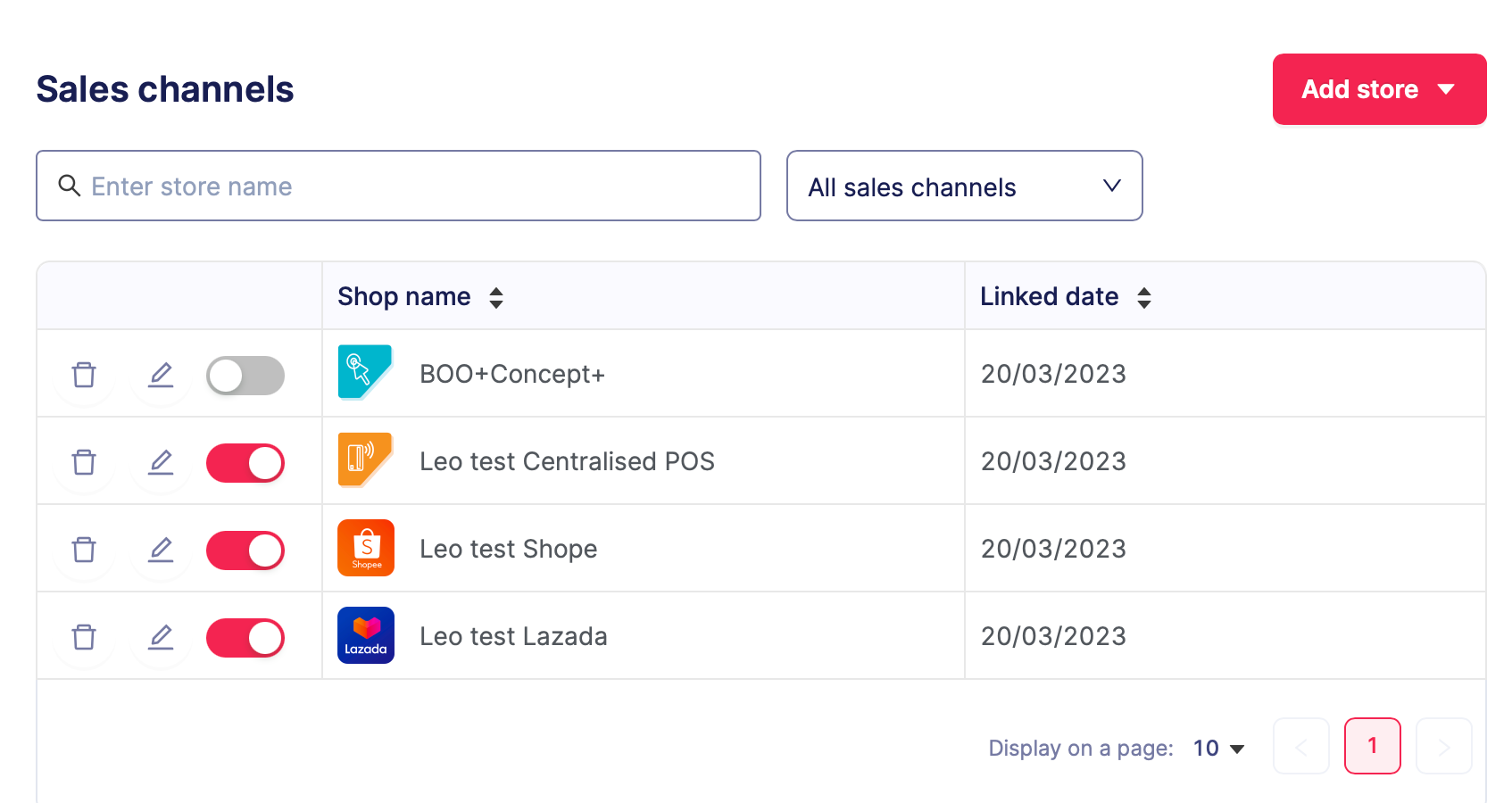The height and width of the screenshot is (803, 1512).
Task: Enable the BOO+Concept+ store toggle
Action: pos(245,376)
